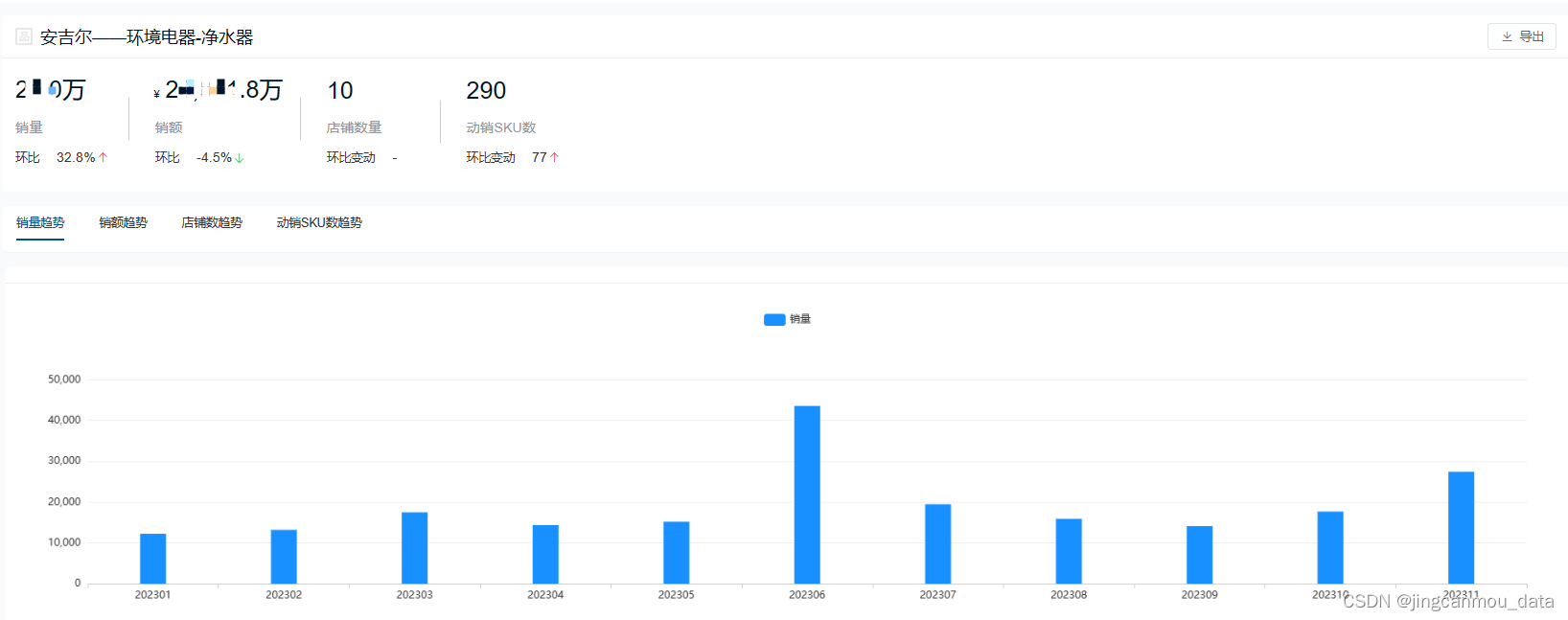This screenshot has width=1568, height=620.
Task: Open the 销额趋势 tab
Action: 123,222
